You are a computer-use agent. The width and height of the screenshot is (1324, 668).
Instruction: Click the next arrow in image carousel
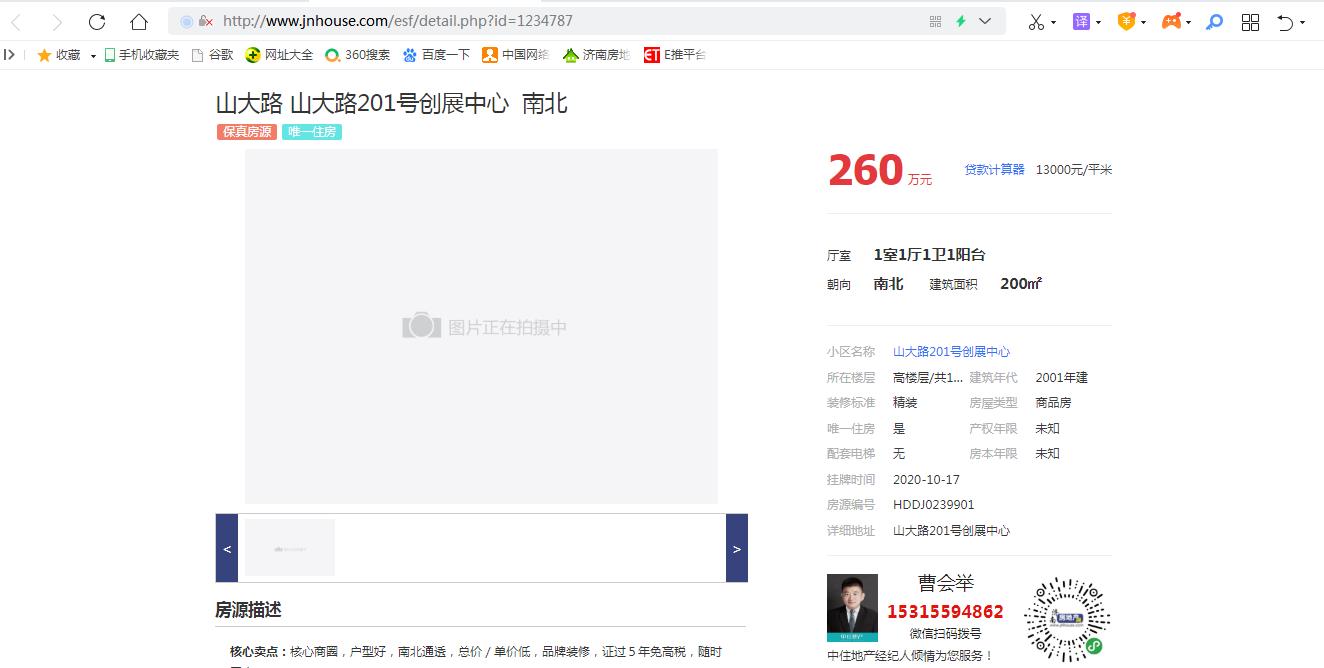(737, 548)
